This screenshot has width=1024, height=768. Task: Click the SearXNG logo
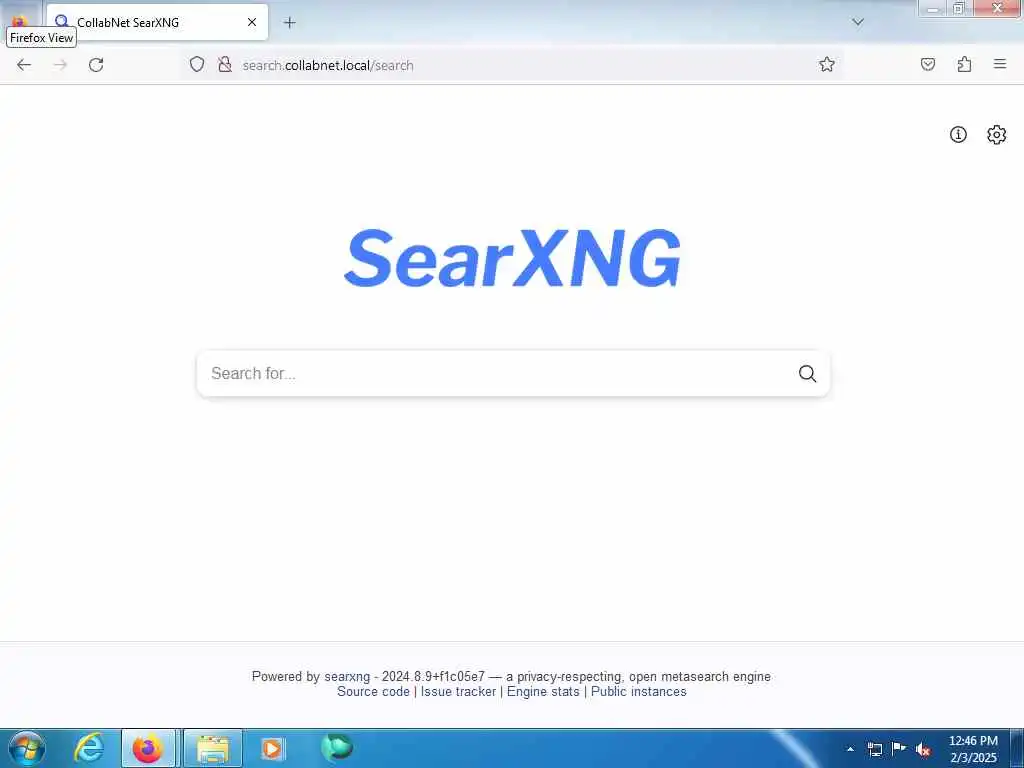(512, 257)
